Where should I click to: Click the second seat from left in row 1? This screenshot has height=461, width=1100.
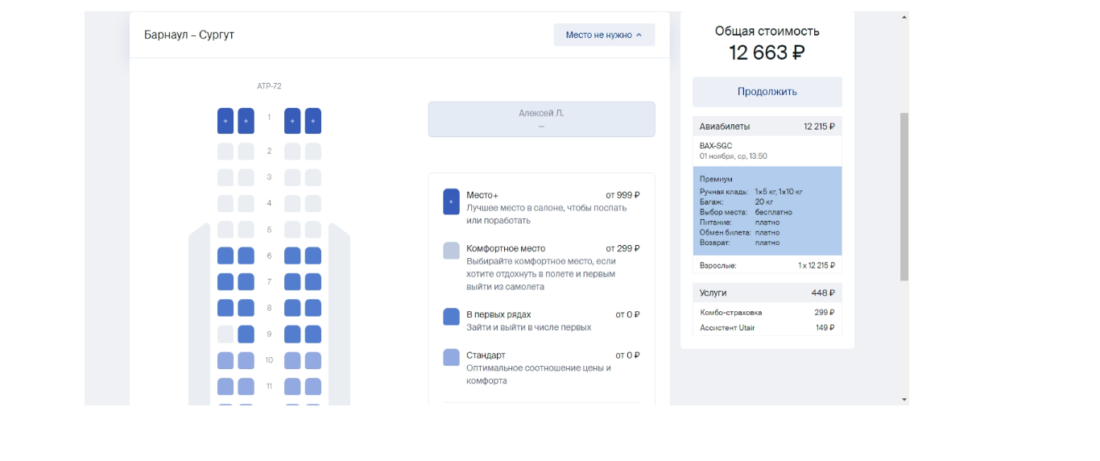pos(246,121)
